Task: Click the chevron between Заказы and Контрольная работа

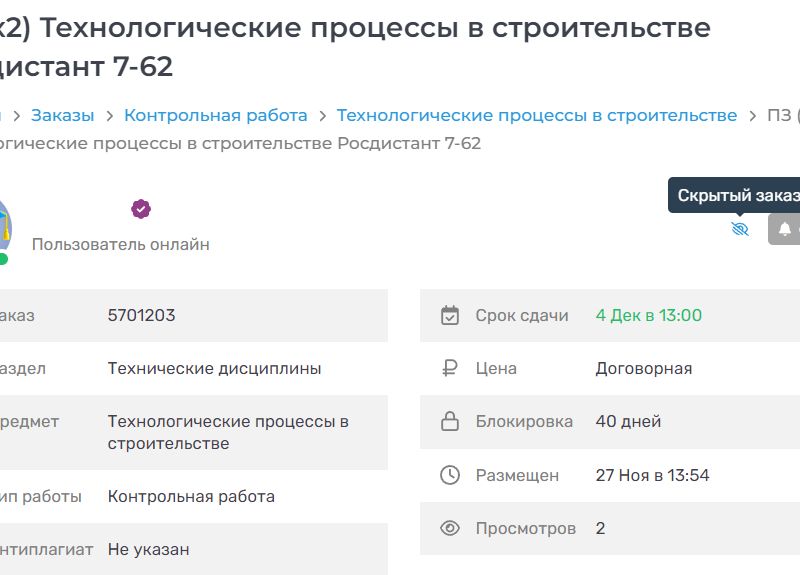Action: pos(109,116)
